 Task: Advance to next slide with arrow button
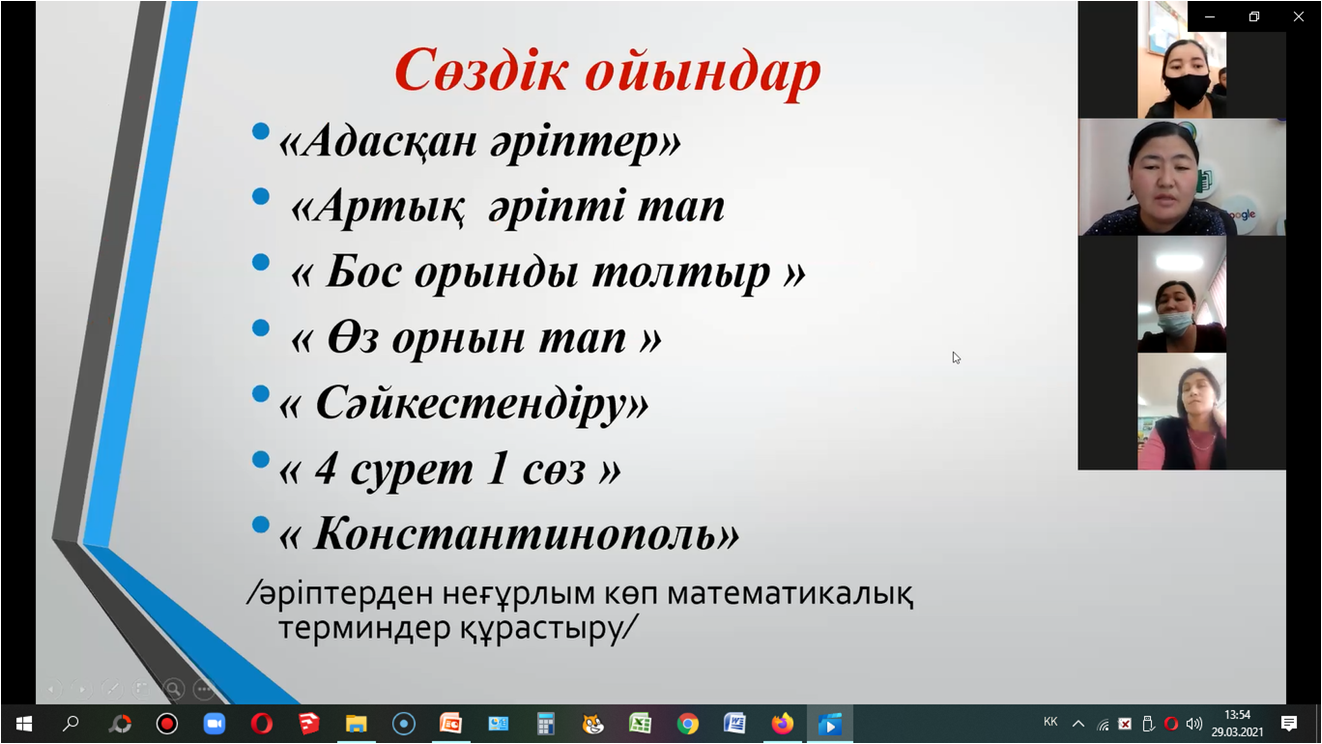click(x=83, y=688)
